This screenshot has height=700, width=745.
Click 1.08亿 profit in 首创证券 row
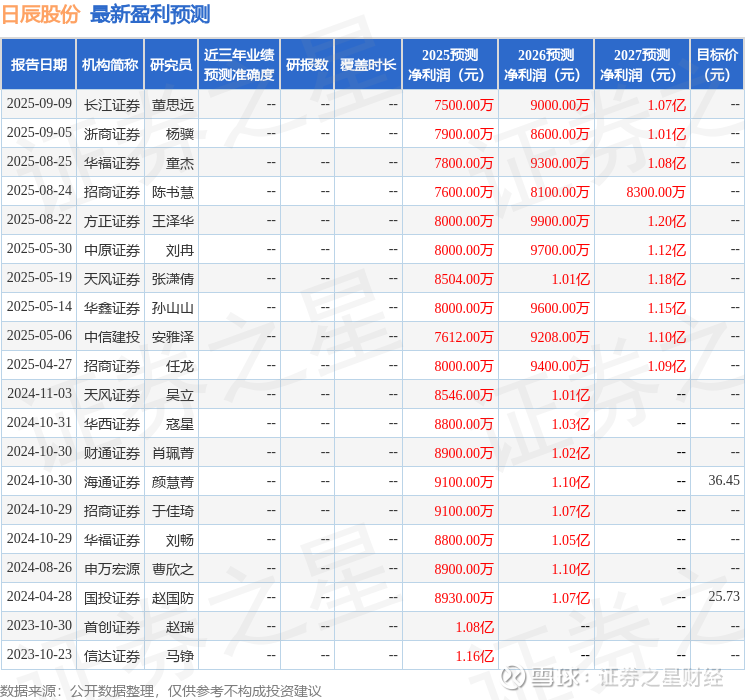click(x=475, y=627)
